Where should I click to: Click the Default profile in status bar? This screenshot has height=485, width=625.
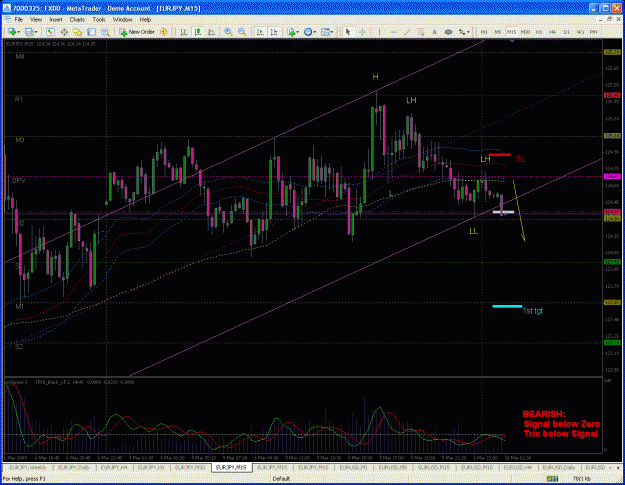click(x=281, y=479)
